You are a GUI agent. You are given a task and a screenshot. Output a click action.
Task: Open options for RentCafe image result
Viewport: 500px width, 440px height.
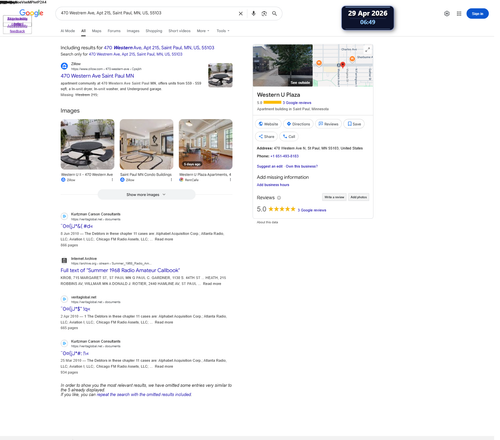230,180
